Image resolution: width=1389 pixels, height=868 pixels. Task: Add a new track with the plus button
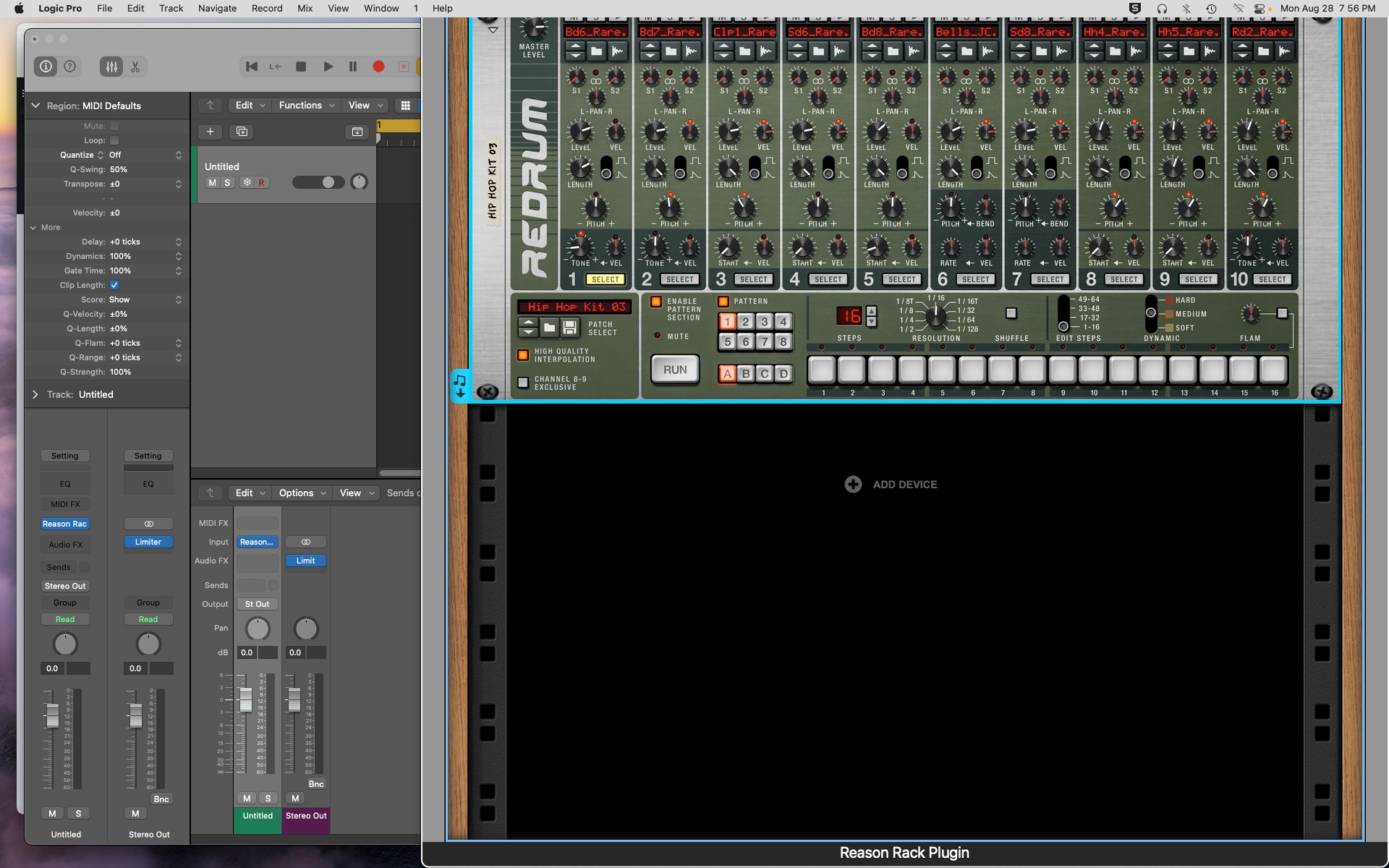pyautogui.click(x=210, y=132)
